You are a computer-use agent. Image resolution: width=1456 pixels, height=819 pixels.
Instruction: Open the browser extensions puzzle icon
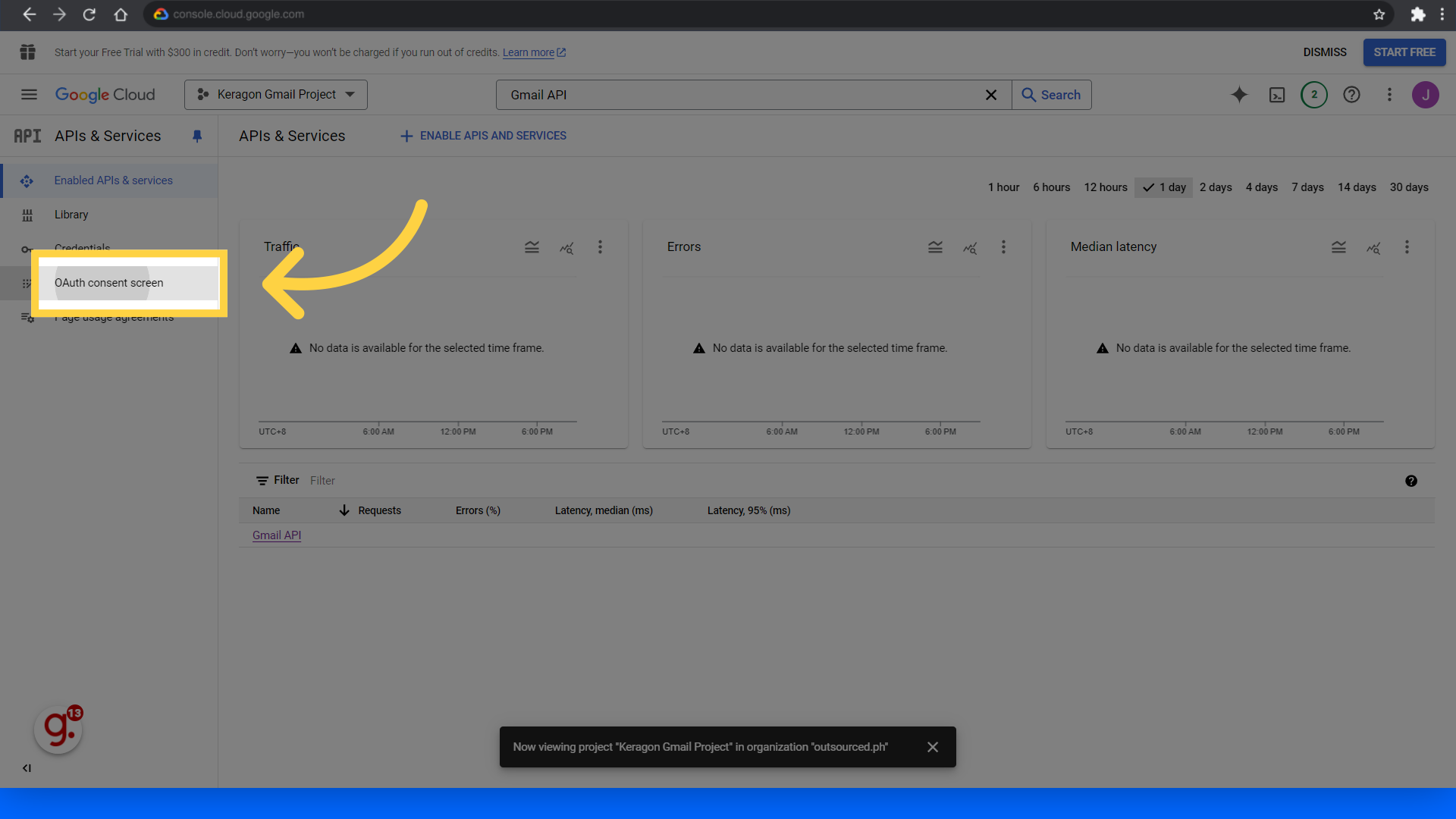tap(1417, 14)
